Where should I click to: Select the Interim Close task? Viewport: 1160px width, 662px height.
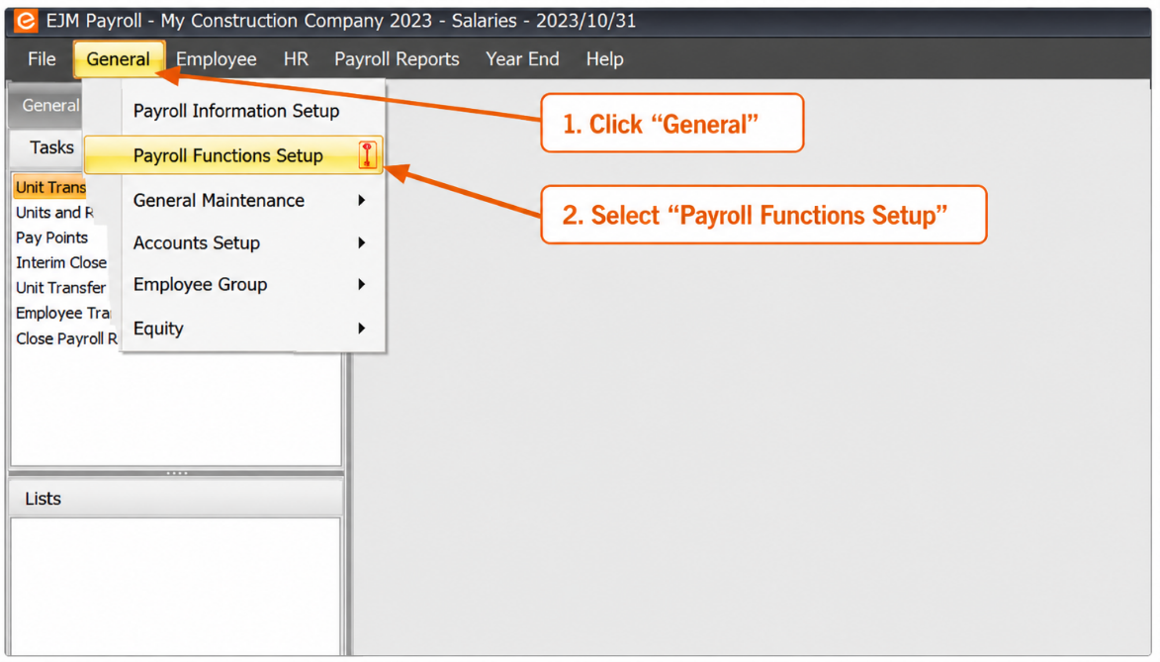pos(61,263)
